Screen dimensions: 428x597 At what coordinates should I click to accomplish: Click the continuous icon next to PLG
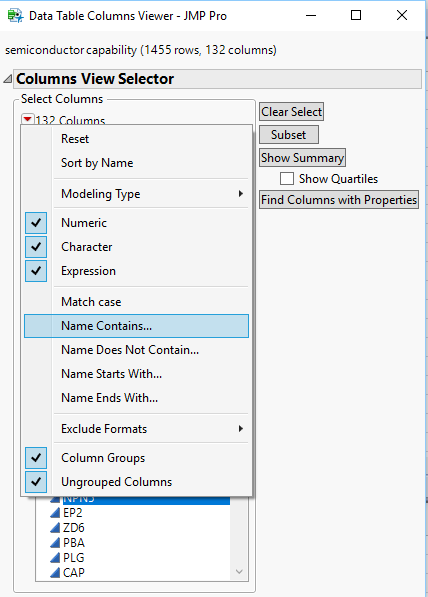(55, 557)
